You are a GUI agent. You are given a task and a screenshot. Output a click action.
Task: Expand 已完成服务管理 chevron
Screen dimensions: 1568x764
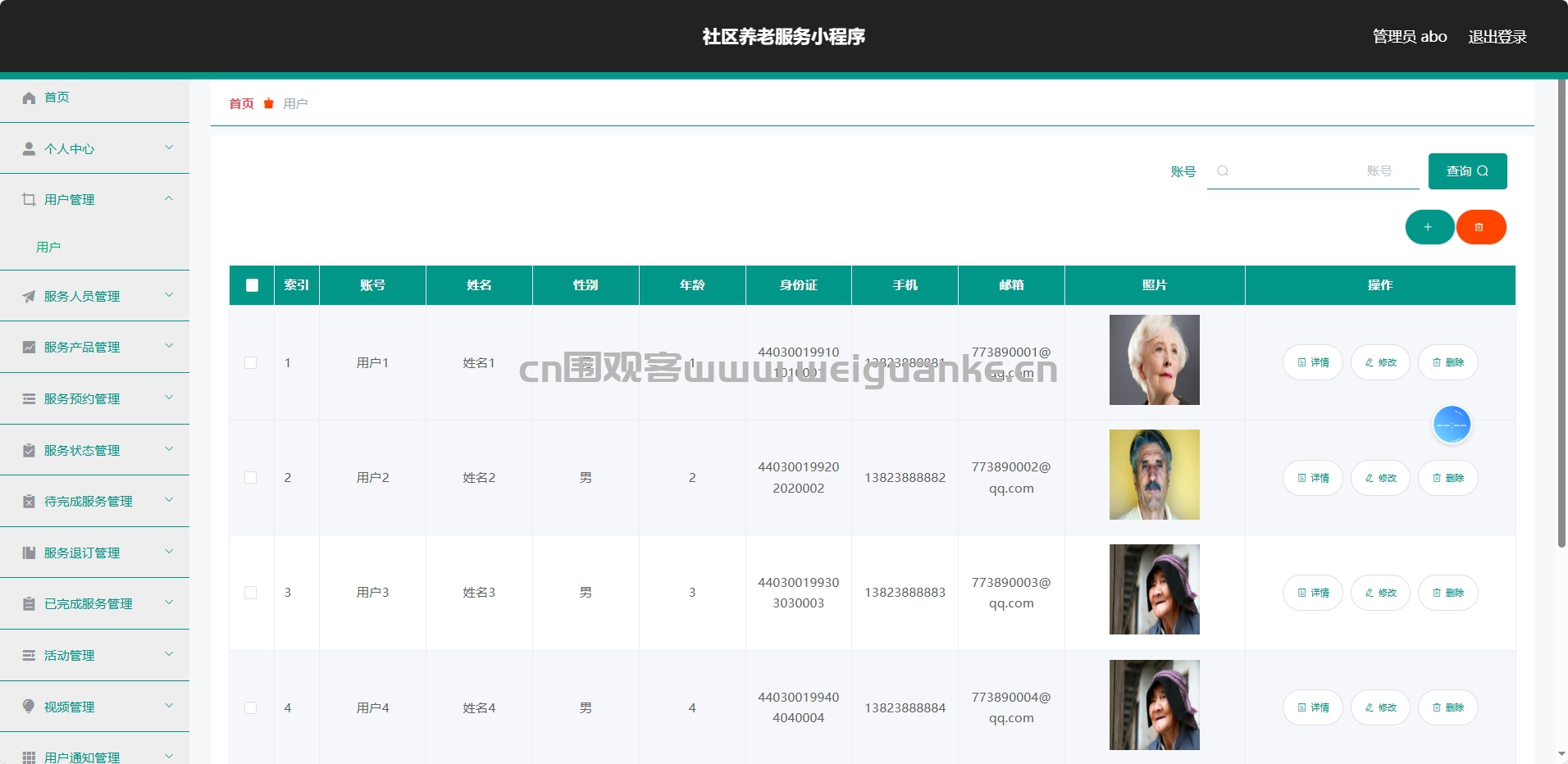(169, 603)
